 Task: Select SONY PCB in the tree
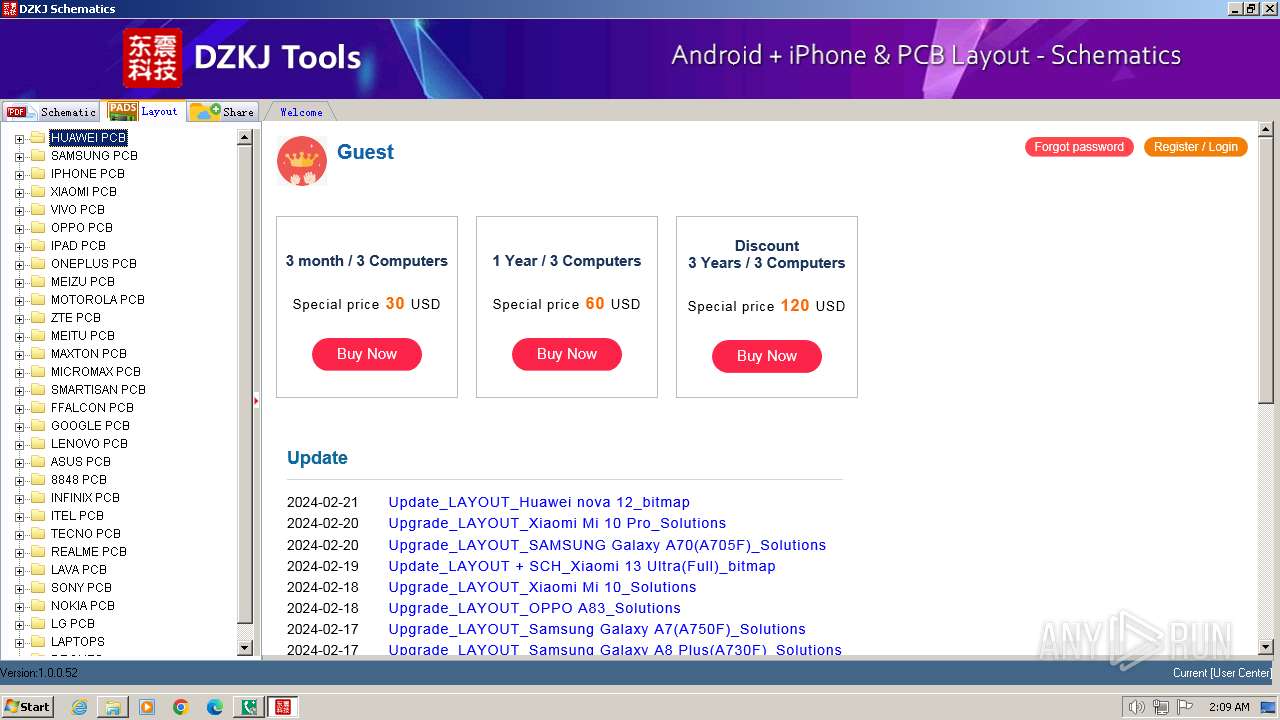[x=81, y=587]
